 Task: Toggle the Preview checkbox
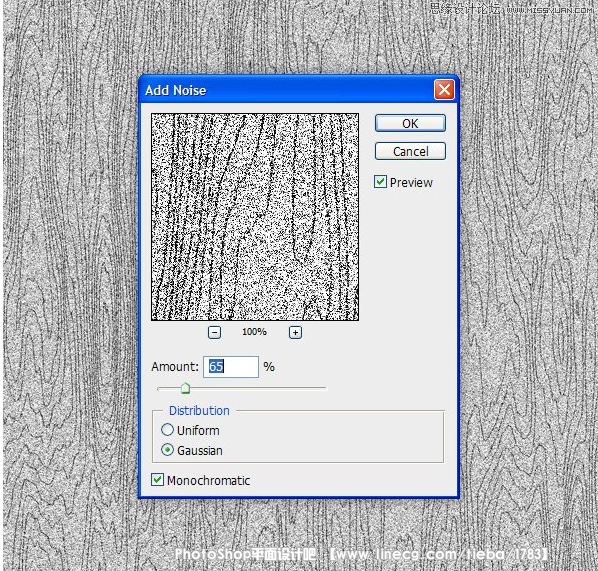point(380,182)
